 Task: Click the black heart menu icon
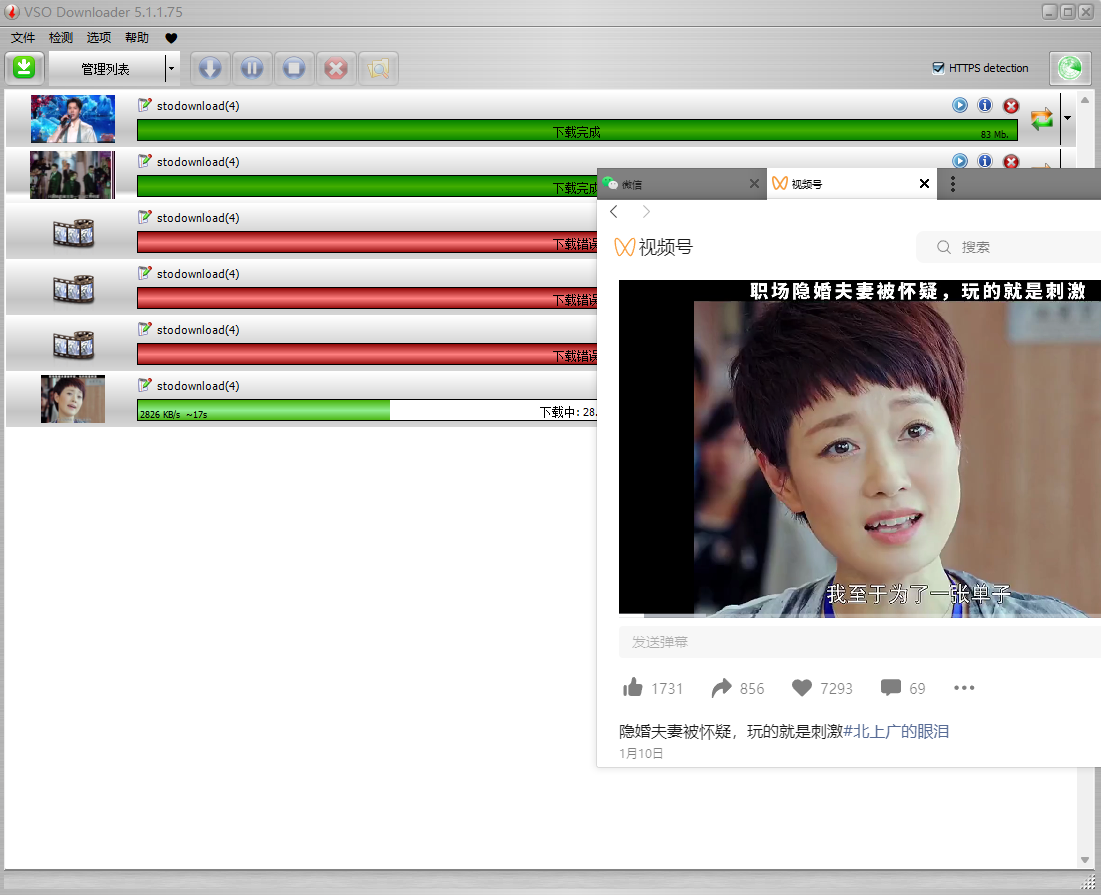point(171,38)
